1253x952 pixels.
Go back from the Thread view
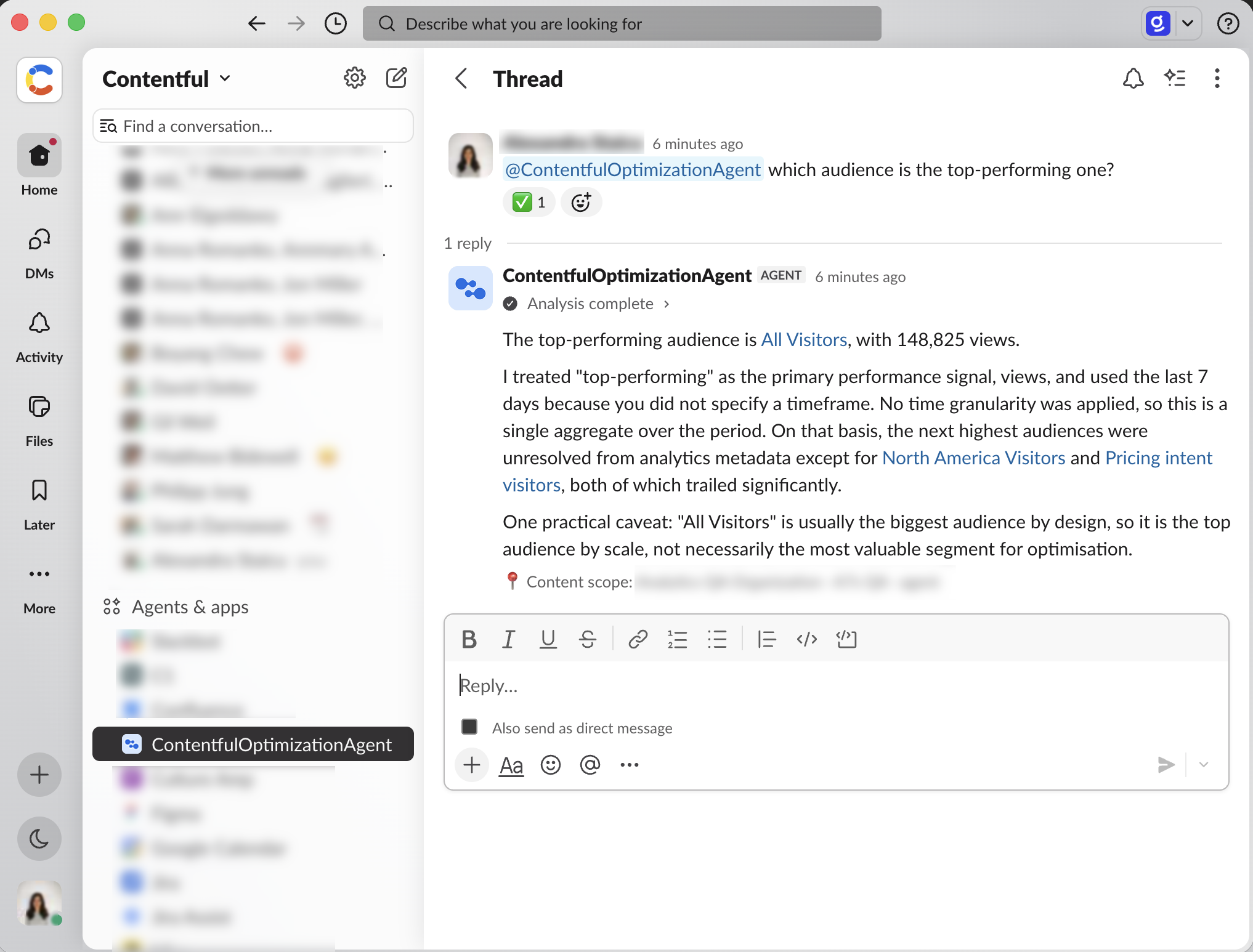pyautogui.click(x=461, y=78)
